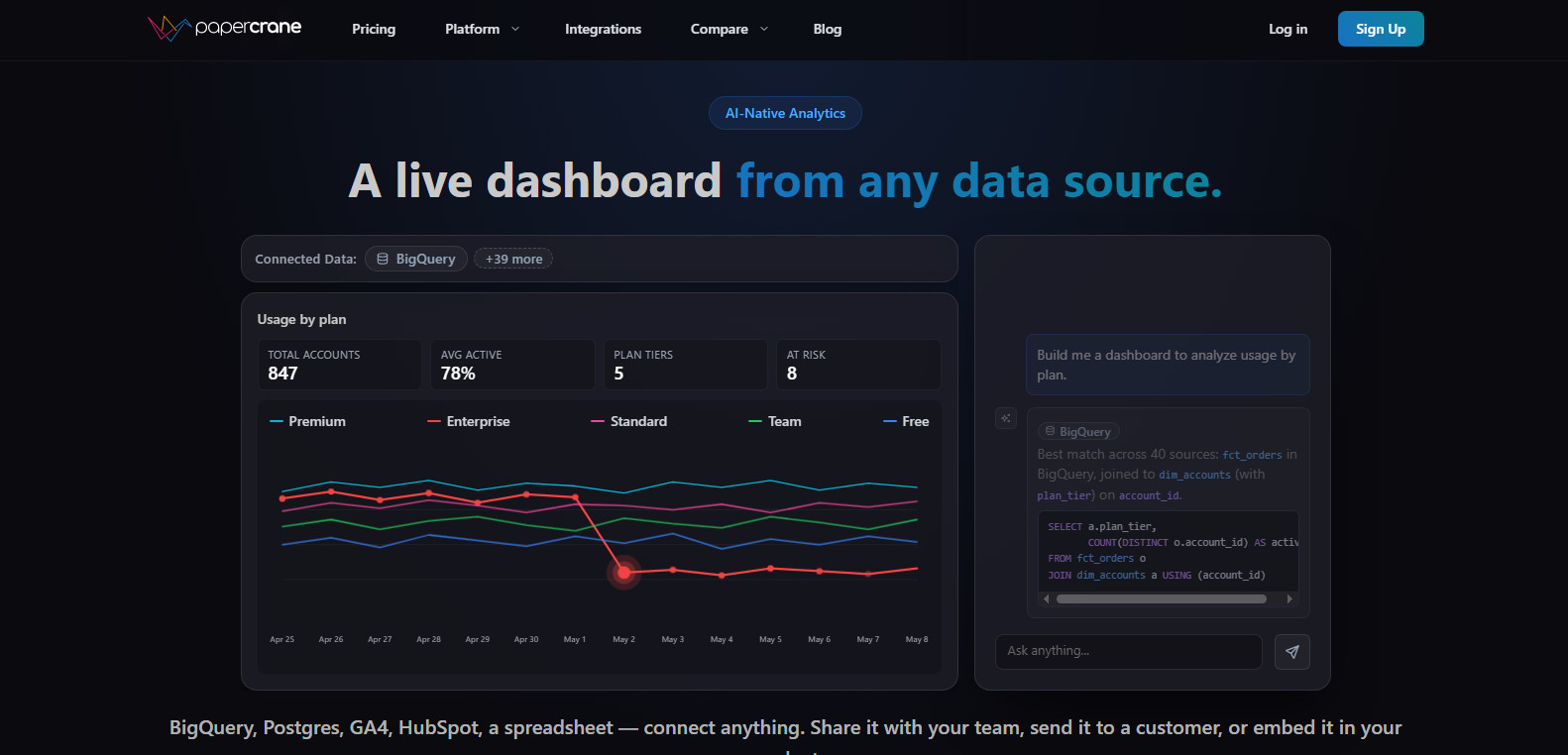Click the May 8 axis label
Viewport: 1568px width, 755px height.
(x=917, y=639)
